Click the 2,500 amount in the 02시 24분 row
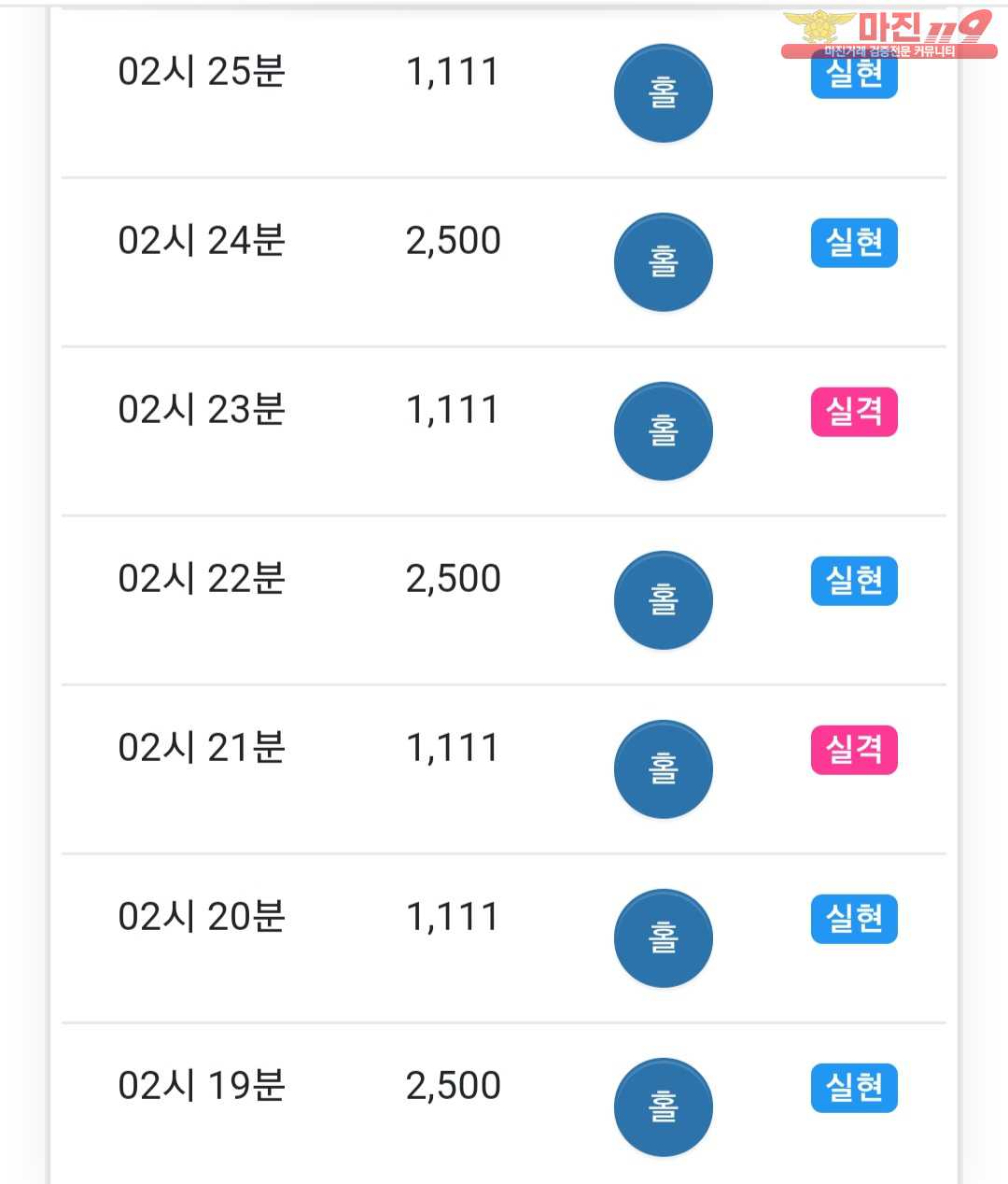The width and height of the screenshot is (1008, 1184). 454,241
